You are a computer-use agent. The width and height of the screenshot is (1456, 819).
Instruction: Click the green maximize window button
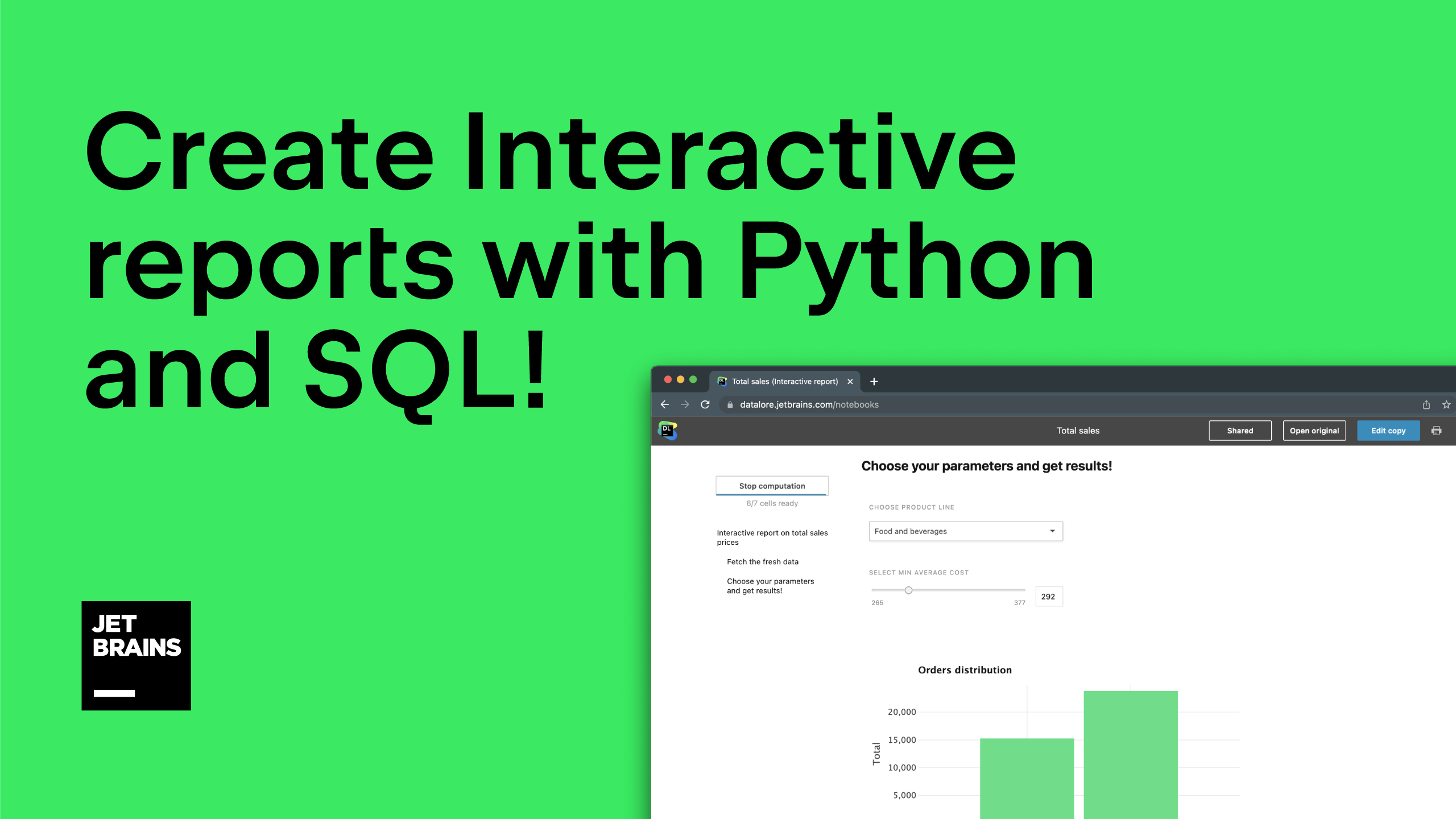tap(693, 380)
